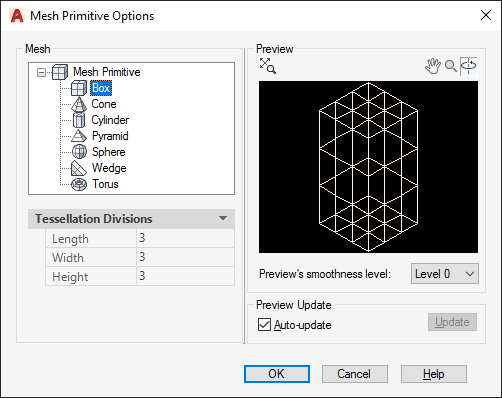Click the mesh preview viewport
502x398 pixels.
pyautogui.click(x=368, y=167)
